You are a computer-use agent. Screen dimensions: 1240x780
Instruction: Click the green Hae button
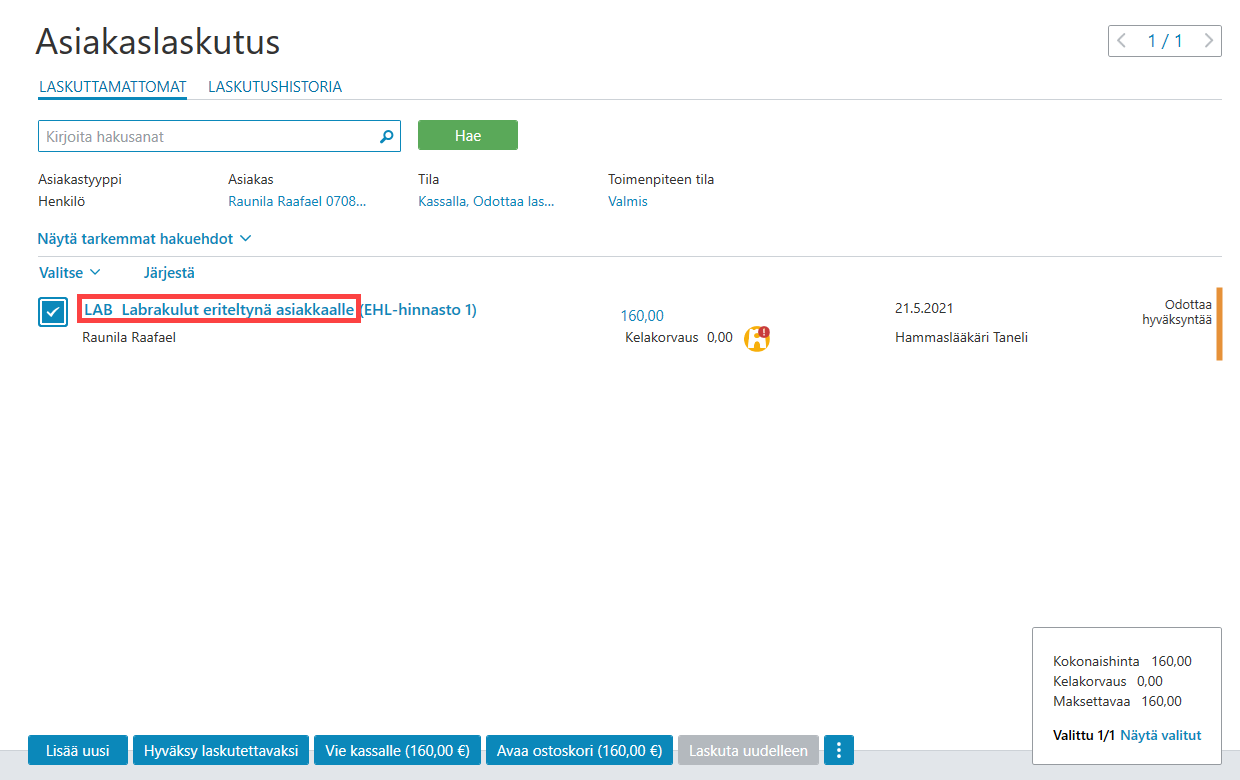pyautogui.click(x=468, y=135)
